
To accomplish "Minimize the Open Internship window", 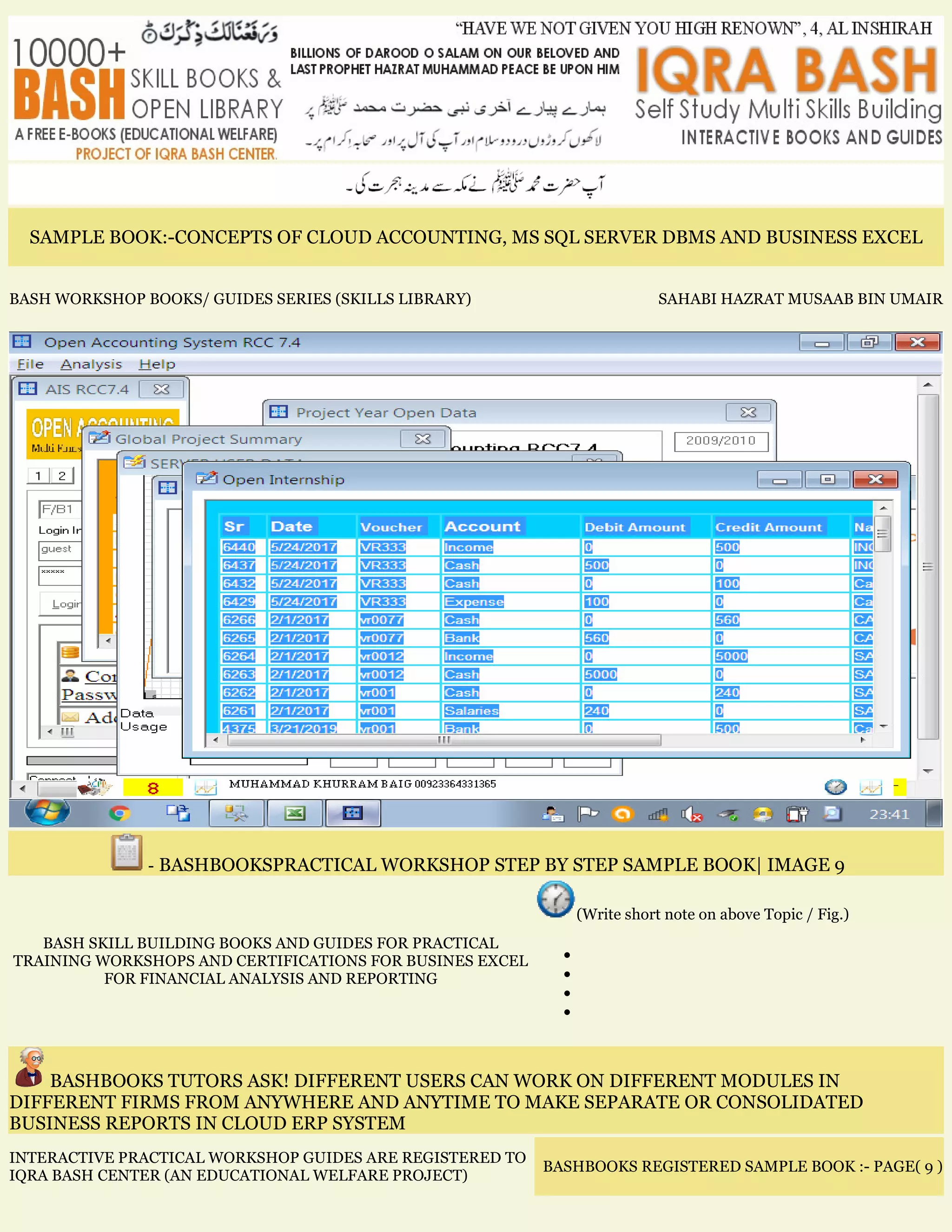I will pyautogui.click(x=780, y=479).
